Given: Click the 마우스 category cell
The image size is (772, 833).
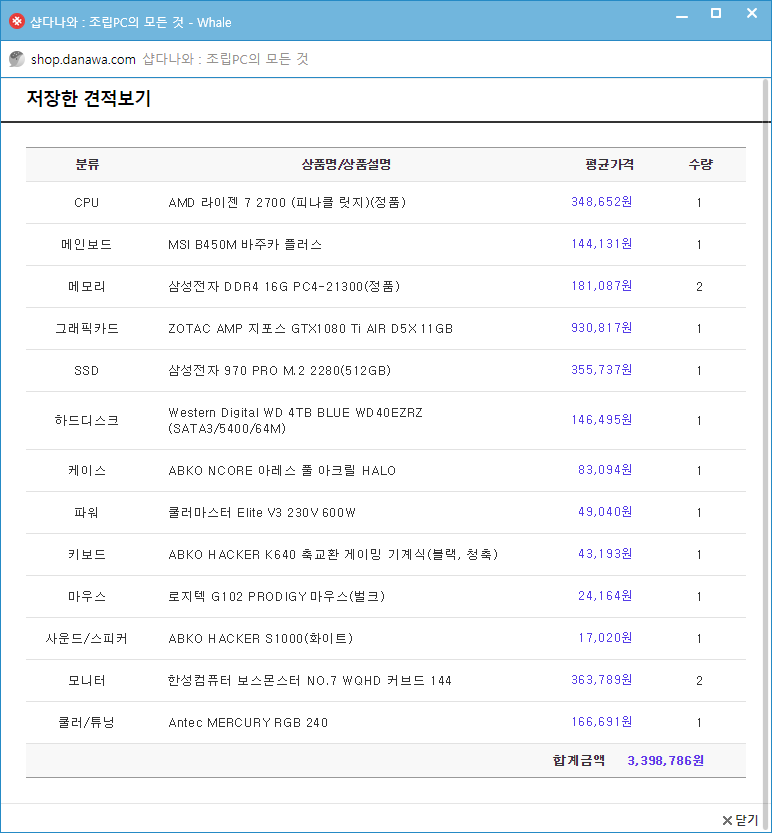Looking at the screenshot, I should [87, 596].
